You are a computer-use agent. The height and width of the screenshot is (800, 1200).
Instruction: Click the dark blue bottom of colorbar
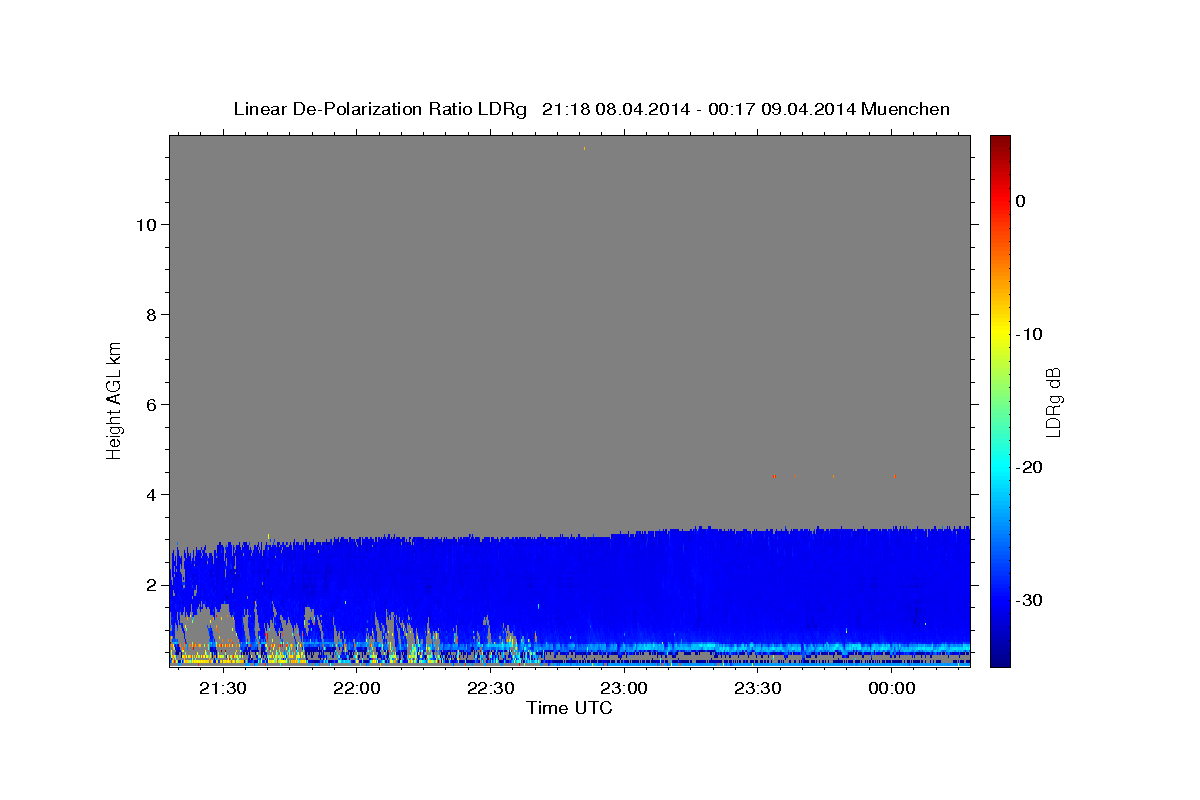[x=1000, y=660]
